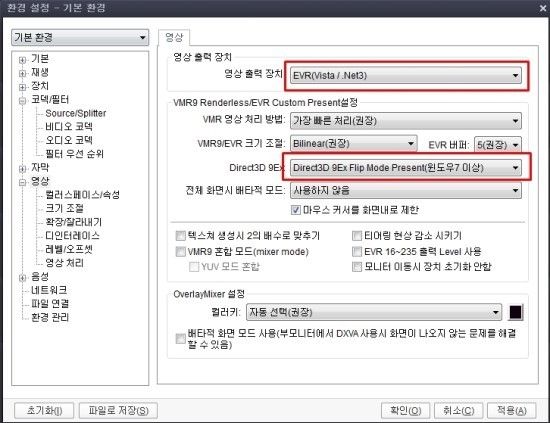Enable VMR9 혼합 모드 (mixer mode)
Viewport: 550px width, 423px height.
(x=180, y=251)
